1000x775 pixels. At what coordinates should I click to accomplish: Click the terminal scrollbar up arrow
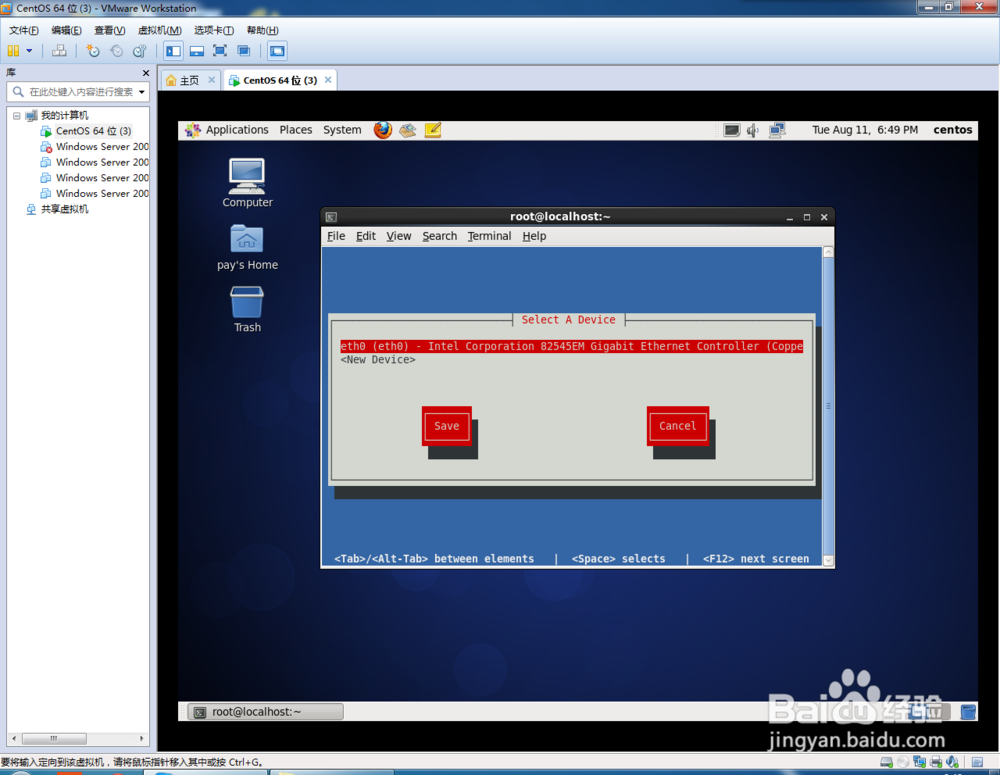[x=828, y=252]
